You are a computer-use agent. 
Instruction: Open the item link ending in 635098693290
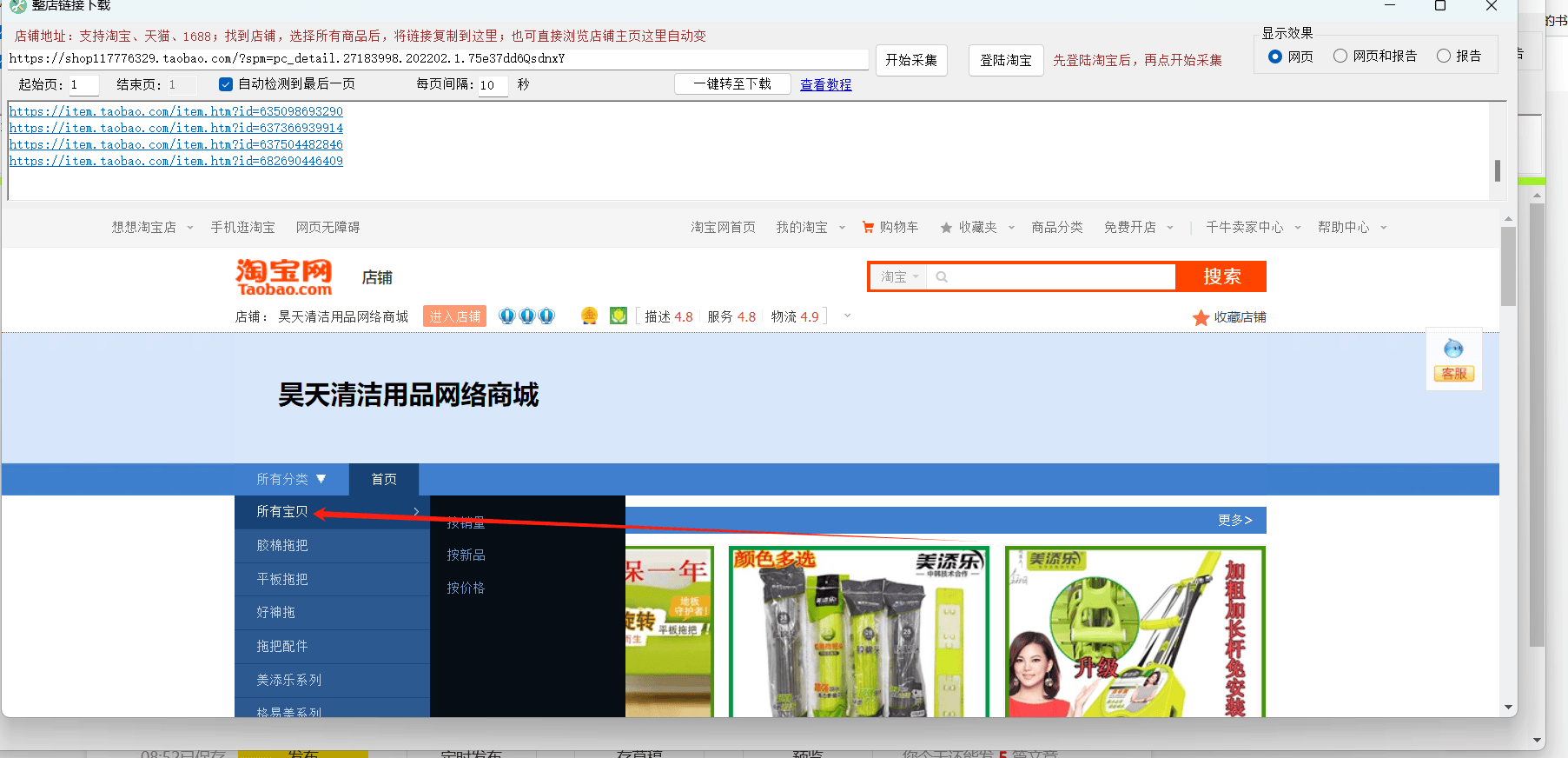pos(176,111)
